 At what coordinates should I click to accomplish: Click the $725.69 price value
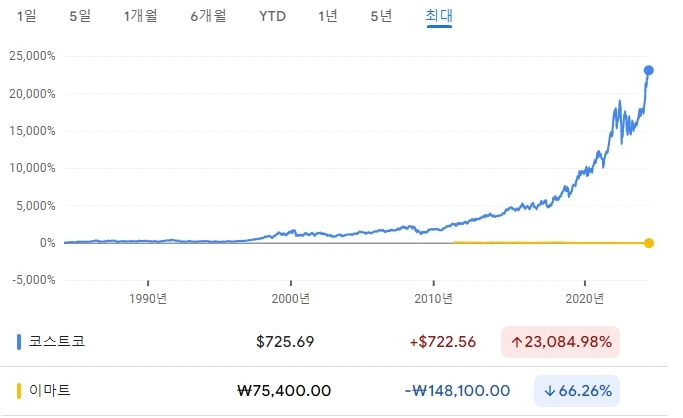285,342
